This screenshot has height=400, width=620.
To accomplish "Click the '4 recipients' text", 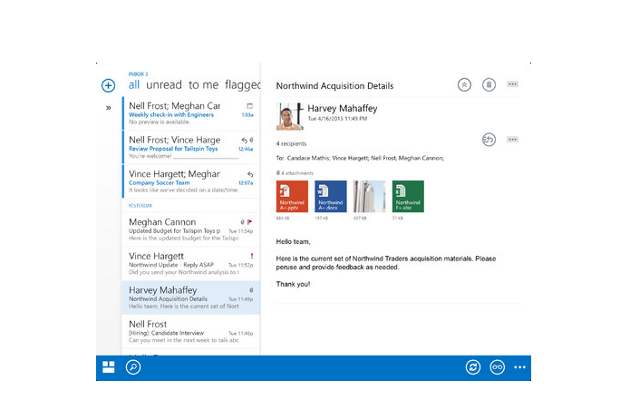I will click(x=291, y=143).
